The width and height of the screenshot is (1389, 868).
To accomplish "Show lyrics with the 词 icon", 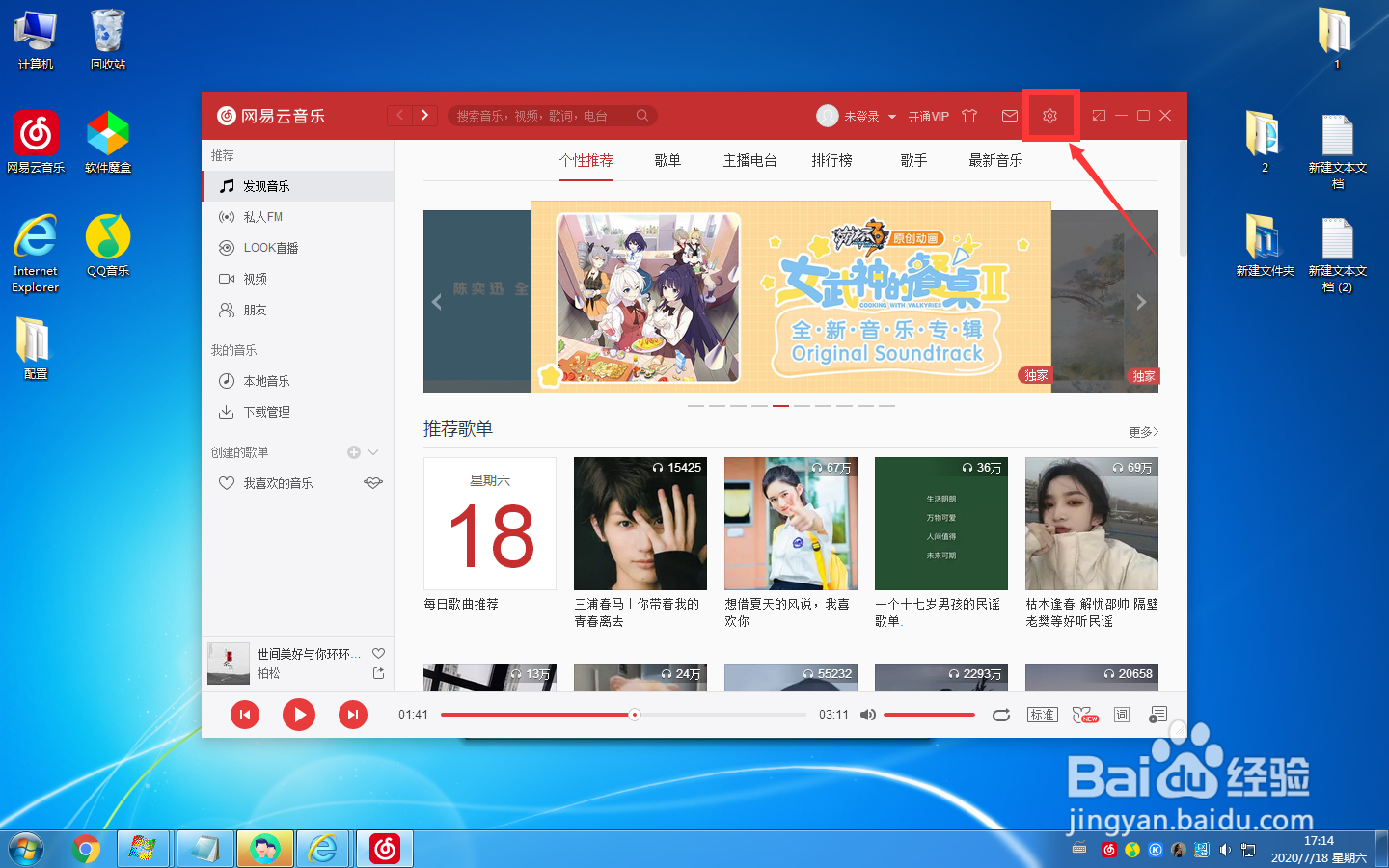I will click(1120, 715).
